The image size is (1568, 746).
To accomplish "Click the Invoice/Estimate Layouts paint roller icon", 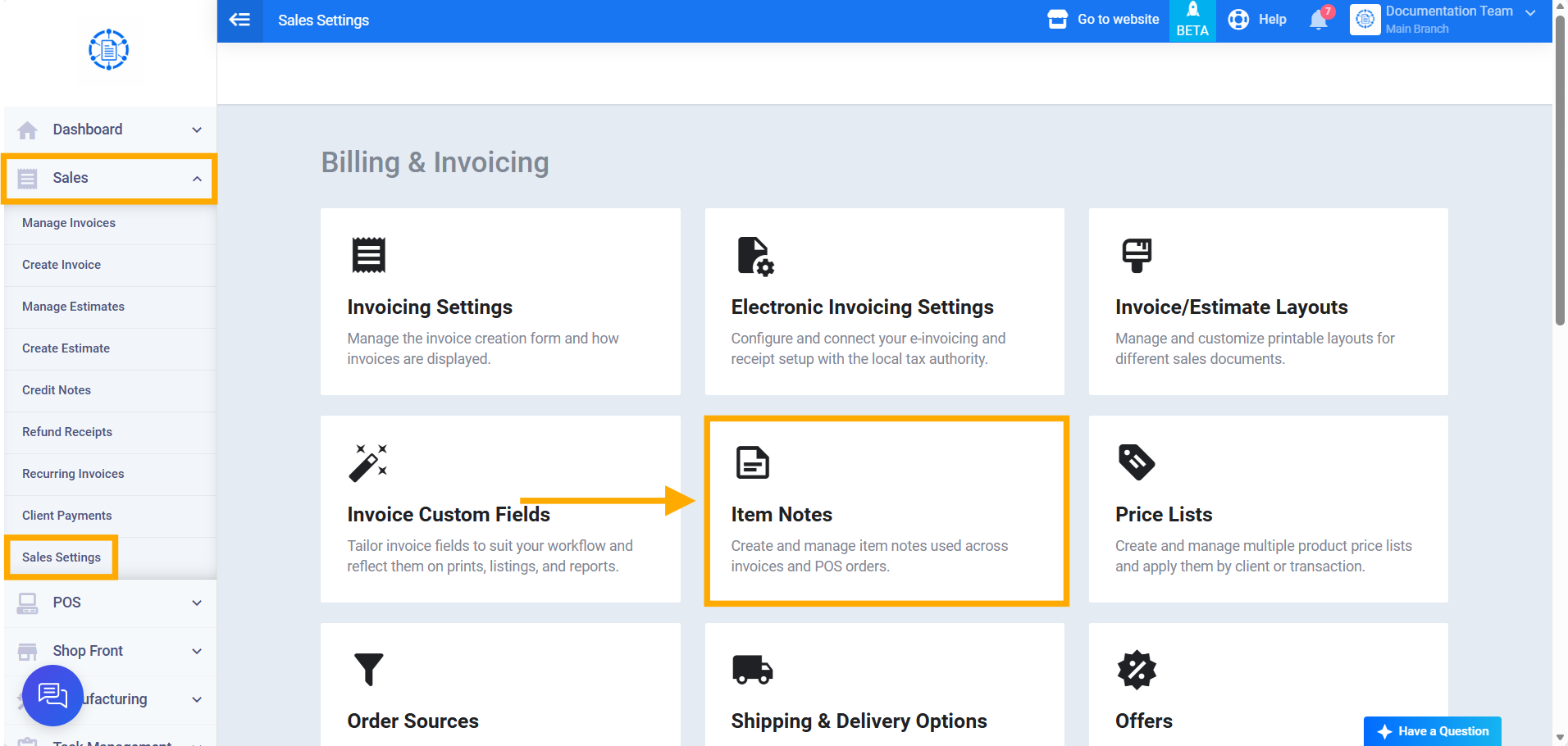I will (x=1137, y=256).
